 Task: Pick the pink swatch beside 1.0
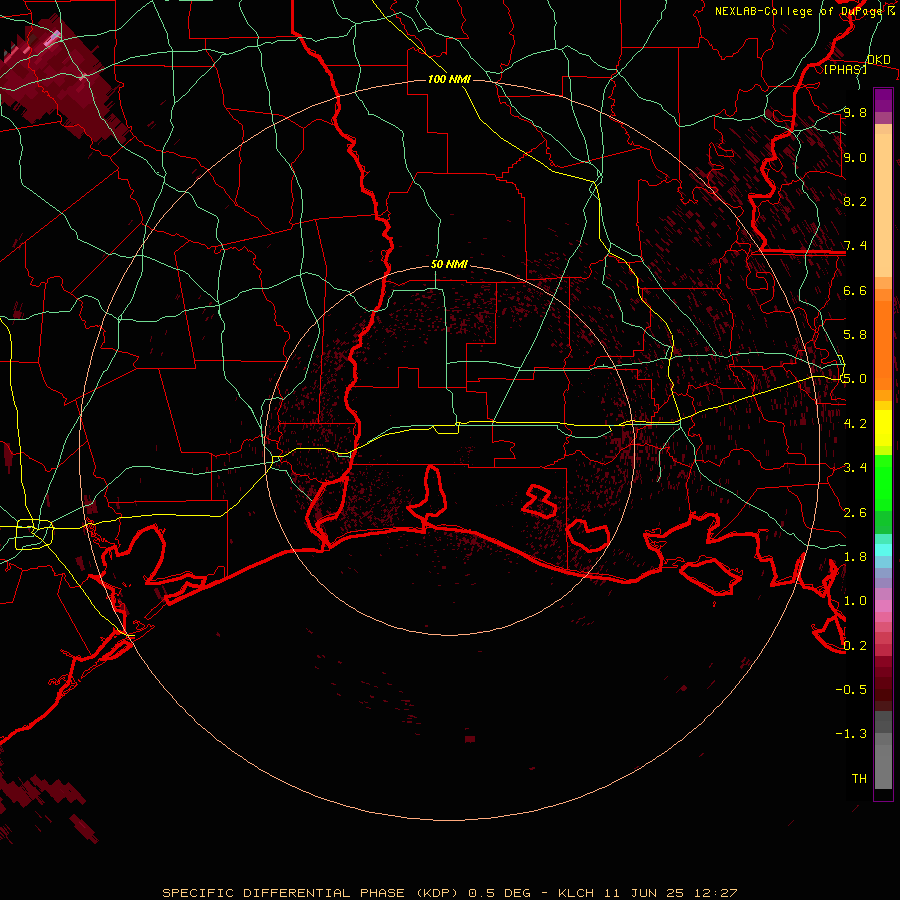coord(883,606)
